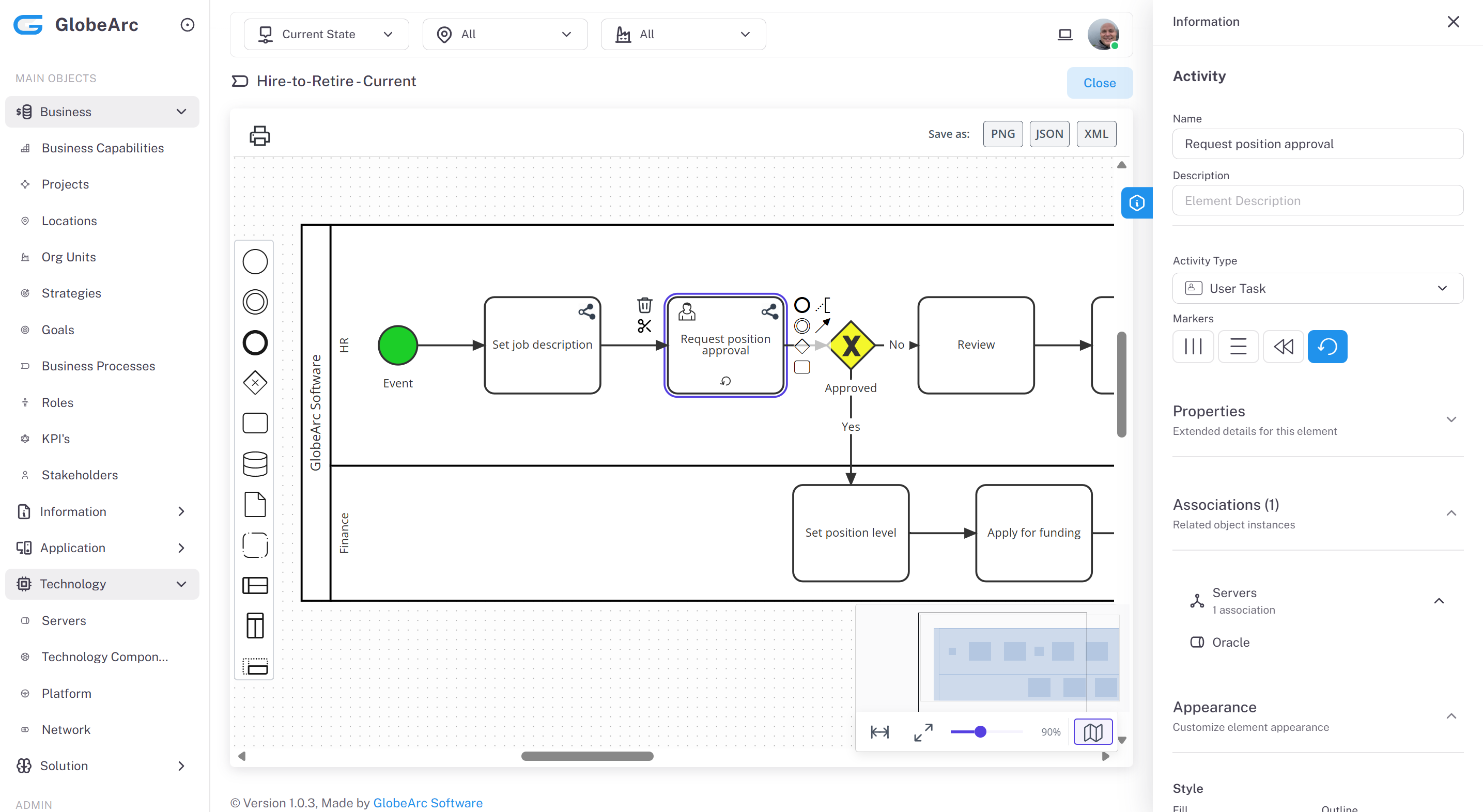1483x812 pixels.
Task: Pick the data object document shape
Action: tap(255, 505)
